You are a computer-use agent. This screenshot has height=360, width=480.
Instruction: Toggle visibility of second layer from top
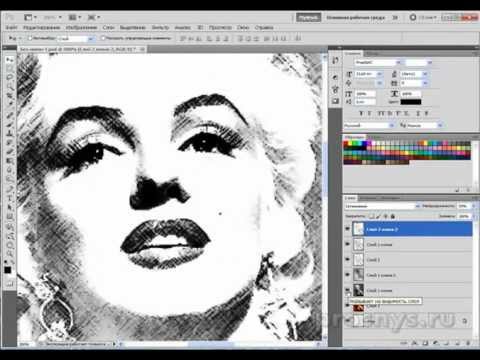point(347,244)
